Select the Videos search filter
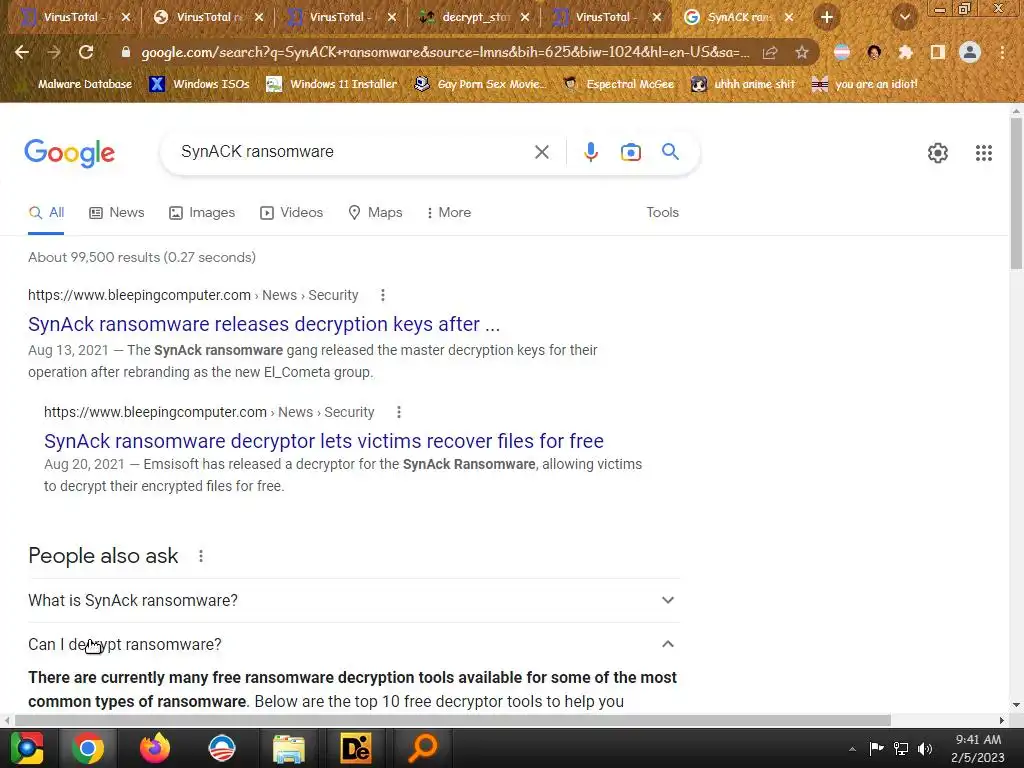 click(291, 213)
